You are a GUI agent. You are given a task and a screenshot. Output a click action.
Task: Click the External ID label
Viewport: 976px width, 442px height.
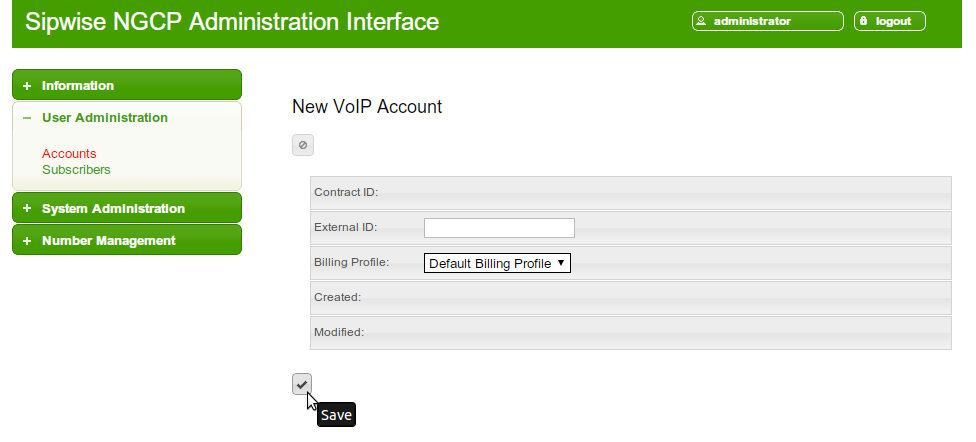pos(345,227)
